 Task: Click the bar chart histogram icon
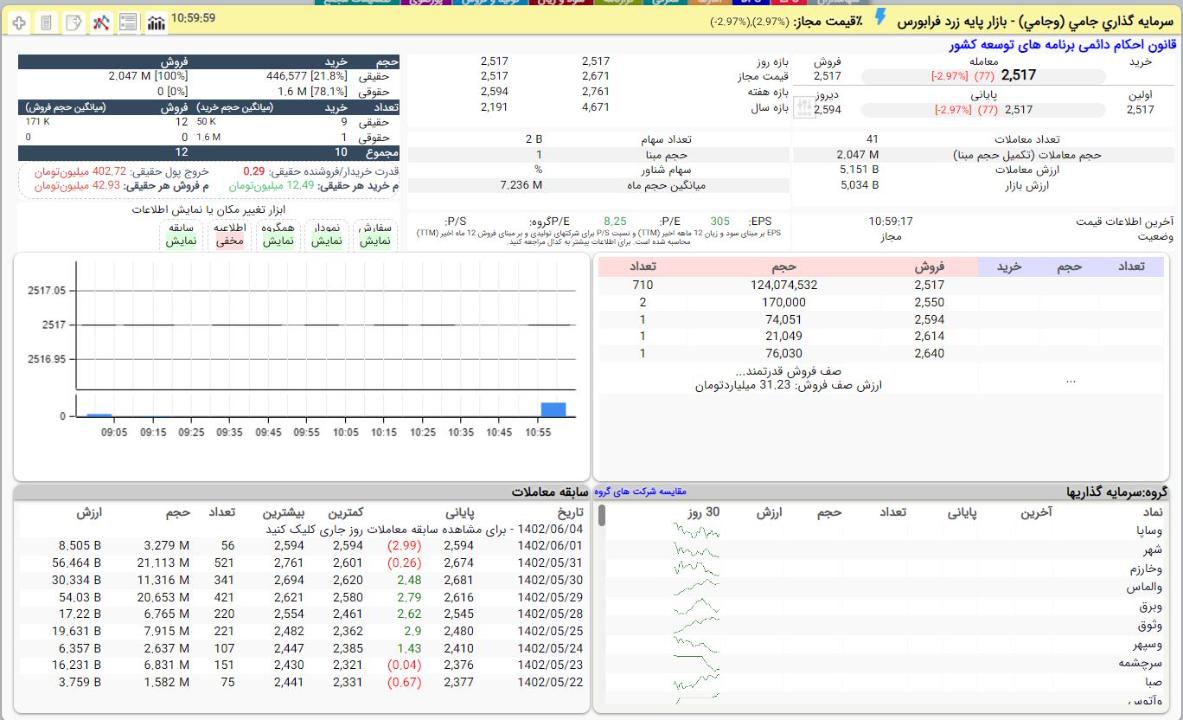(156, 21)
